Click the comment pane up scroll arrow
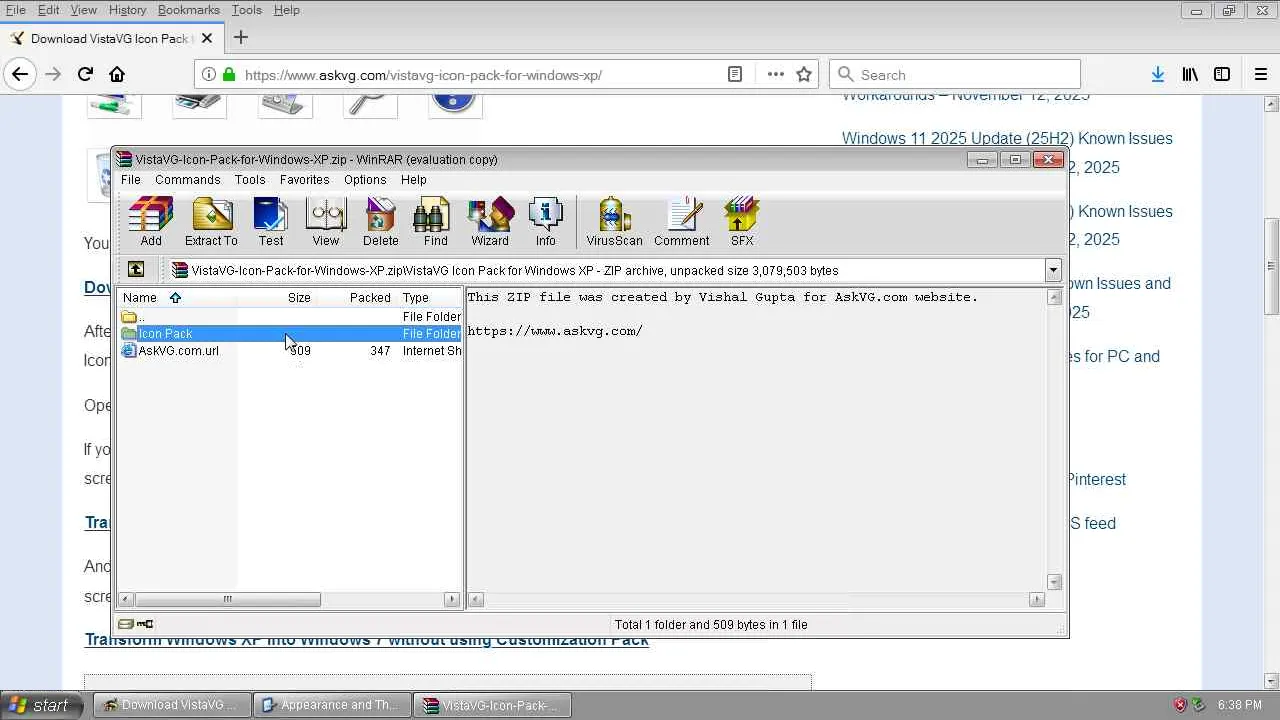The height and width of the screenshot is (720, 1280). coord(1054,297)
